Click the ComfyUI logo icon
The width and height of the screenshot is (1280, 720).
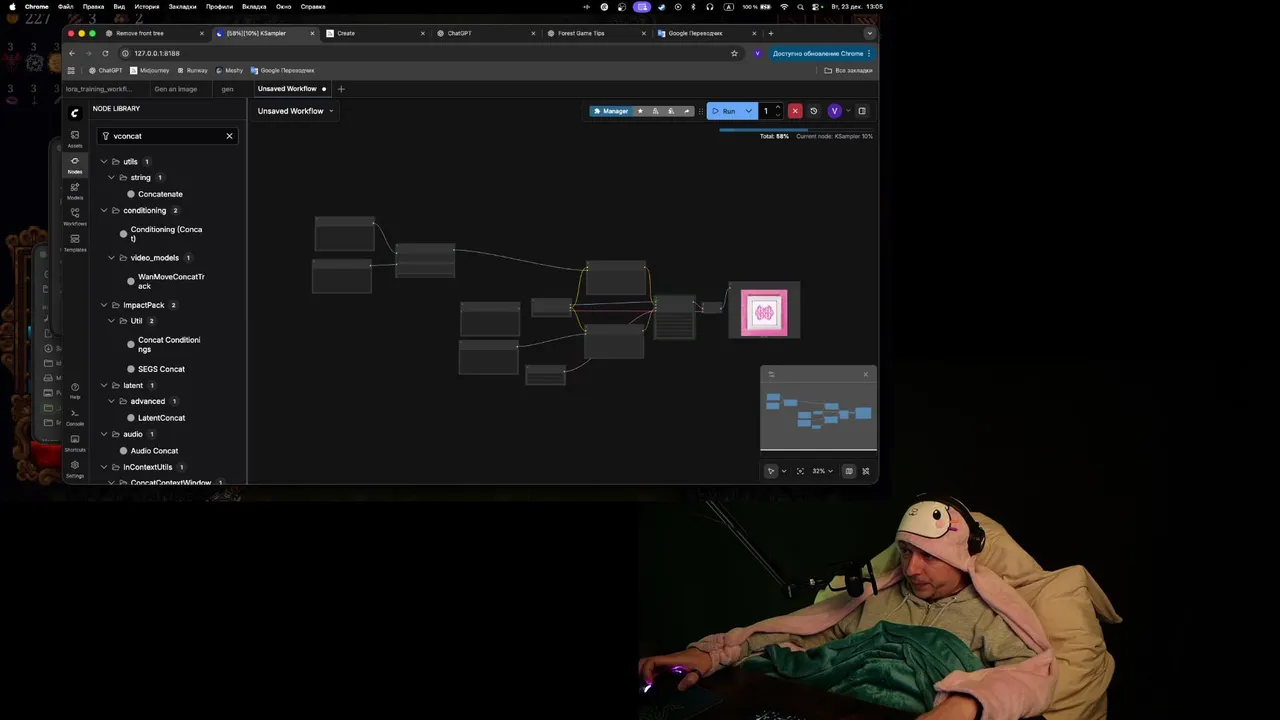(75, 112)
